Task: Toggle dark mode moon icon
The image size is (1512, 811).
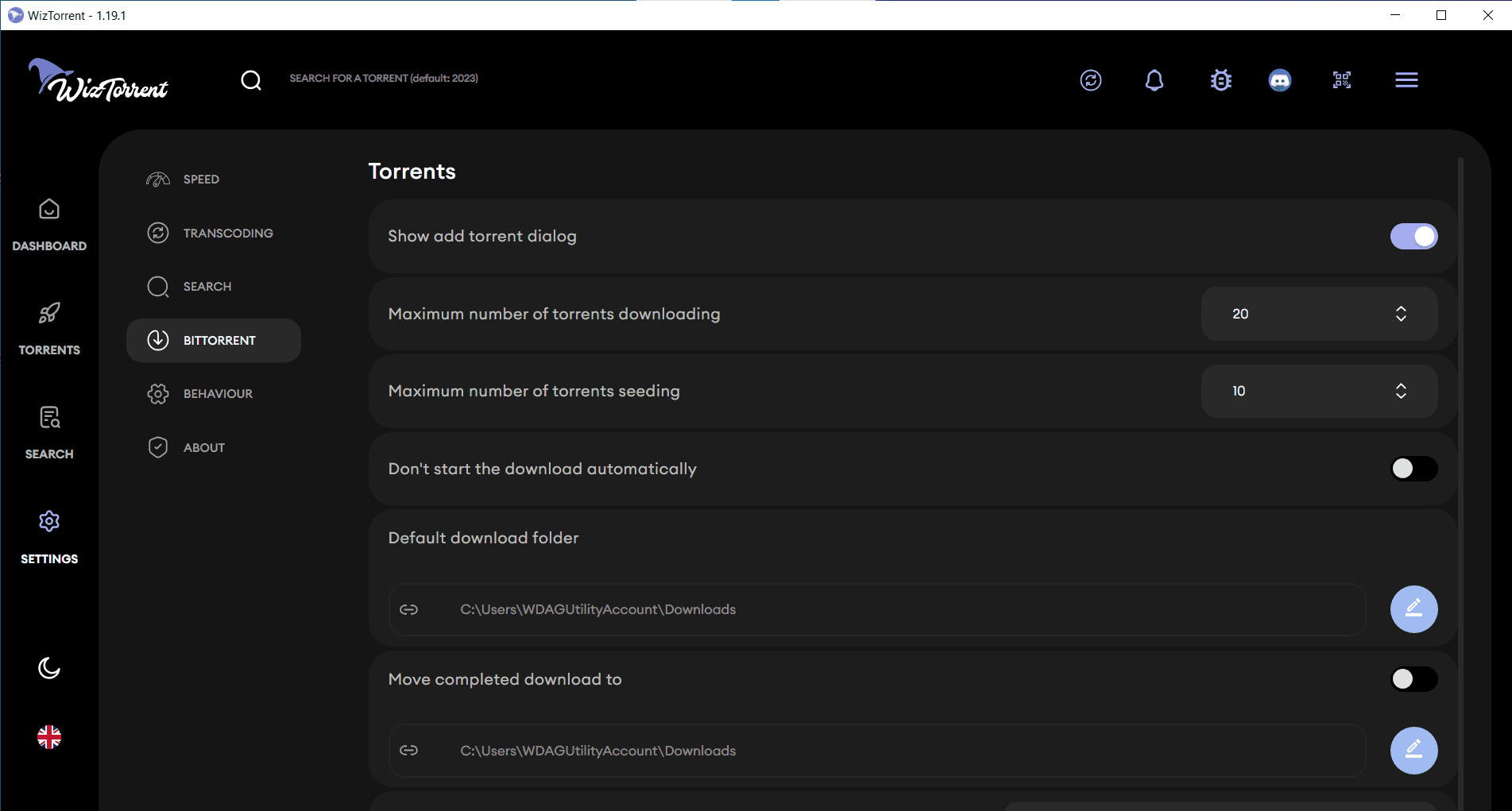Action: 49,668
